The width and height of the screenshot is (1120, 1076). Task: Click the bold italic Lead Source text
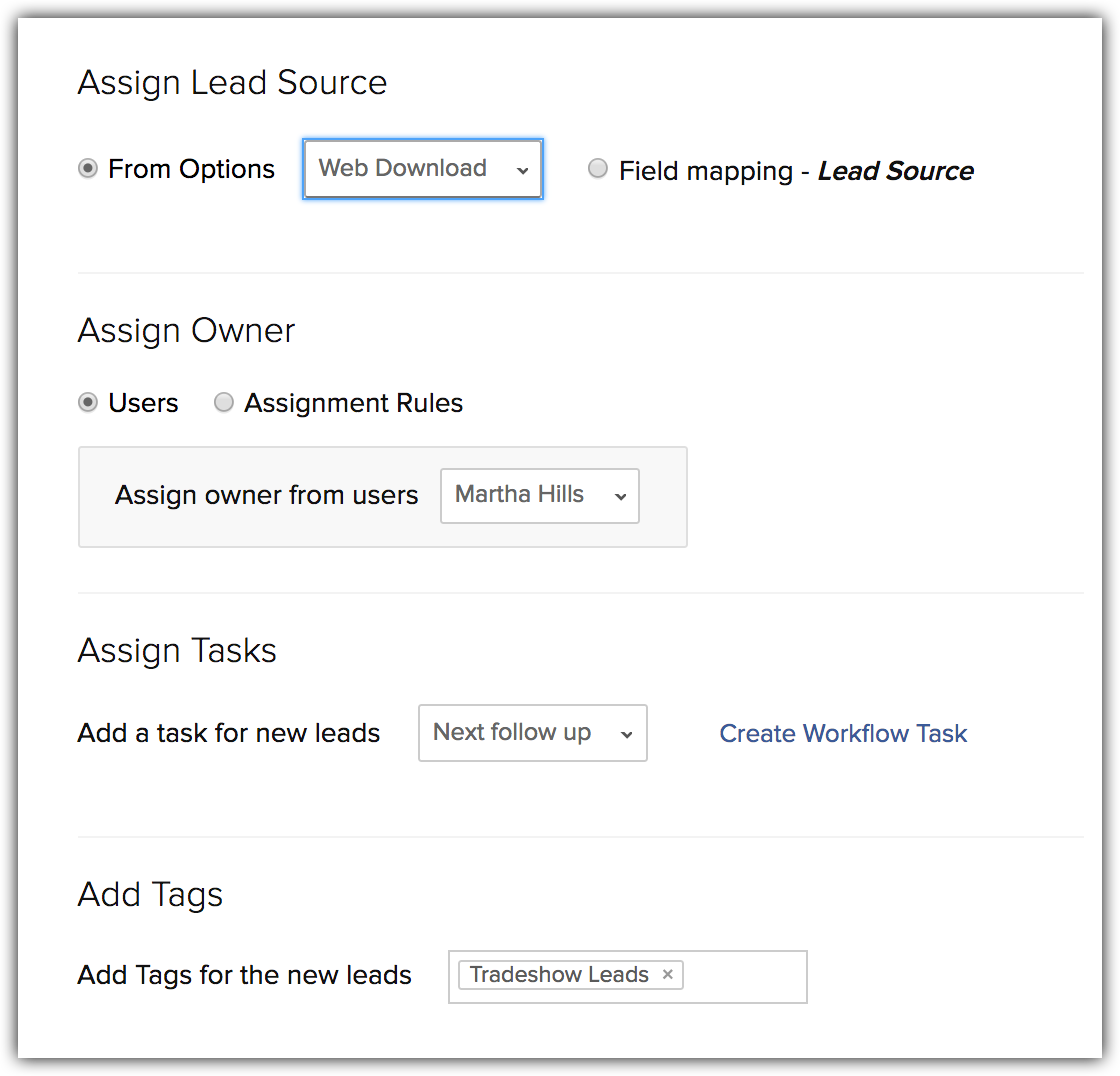click(x=895, y=171)
